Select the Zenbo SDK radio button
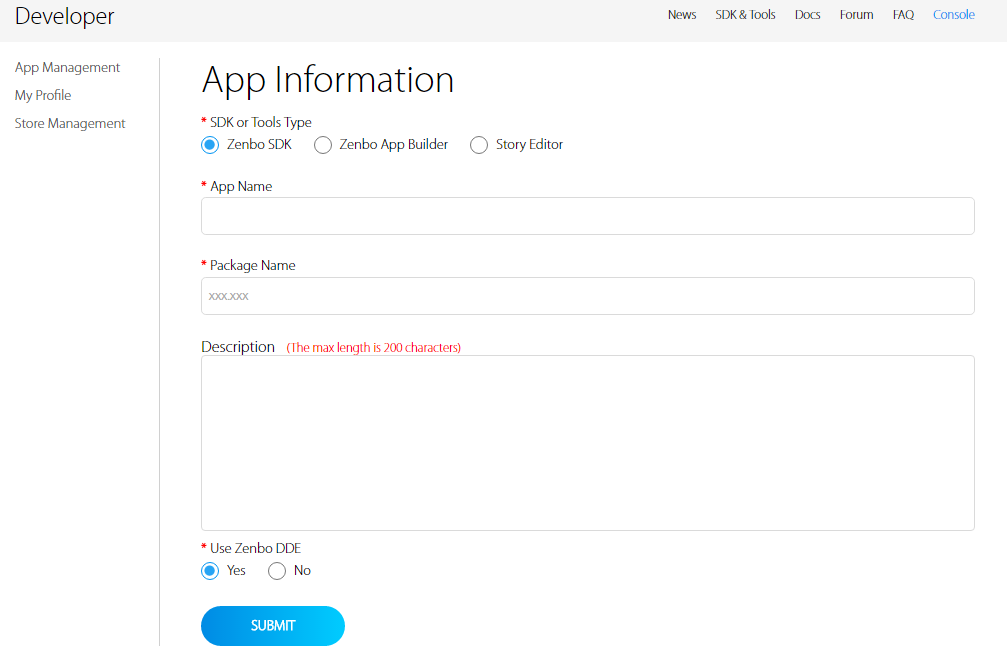Screen dimensions: 1007x651 210,144
